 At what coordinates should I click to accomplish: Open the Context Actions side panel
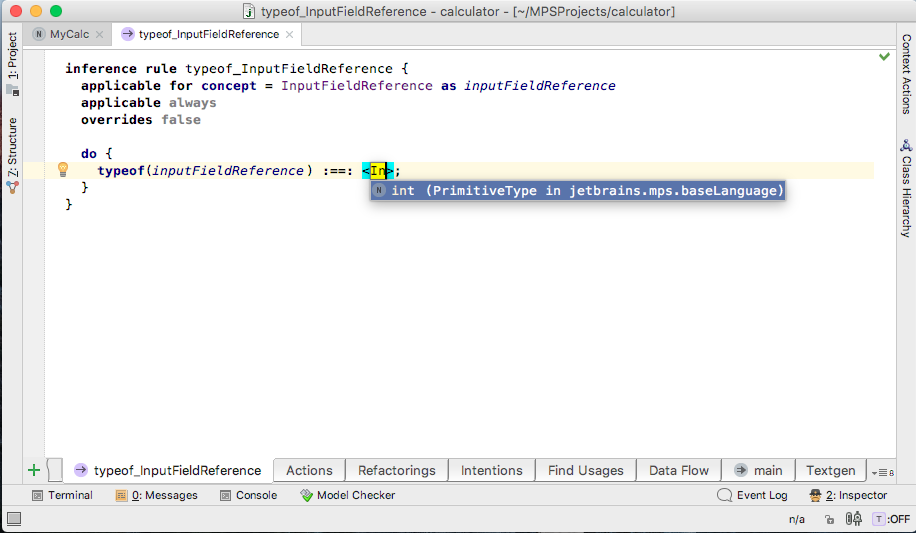point(906,74)
